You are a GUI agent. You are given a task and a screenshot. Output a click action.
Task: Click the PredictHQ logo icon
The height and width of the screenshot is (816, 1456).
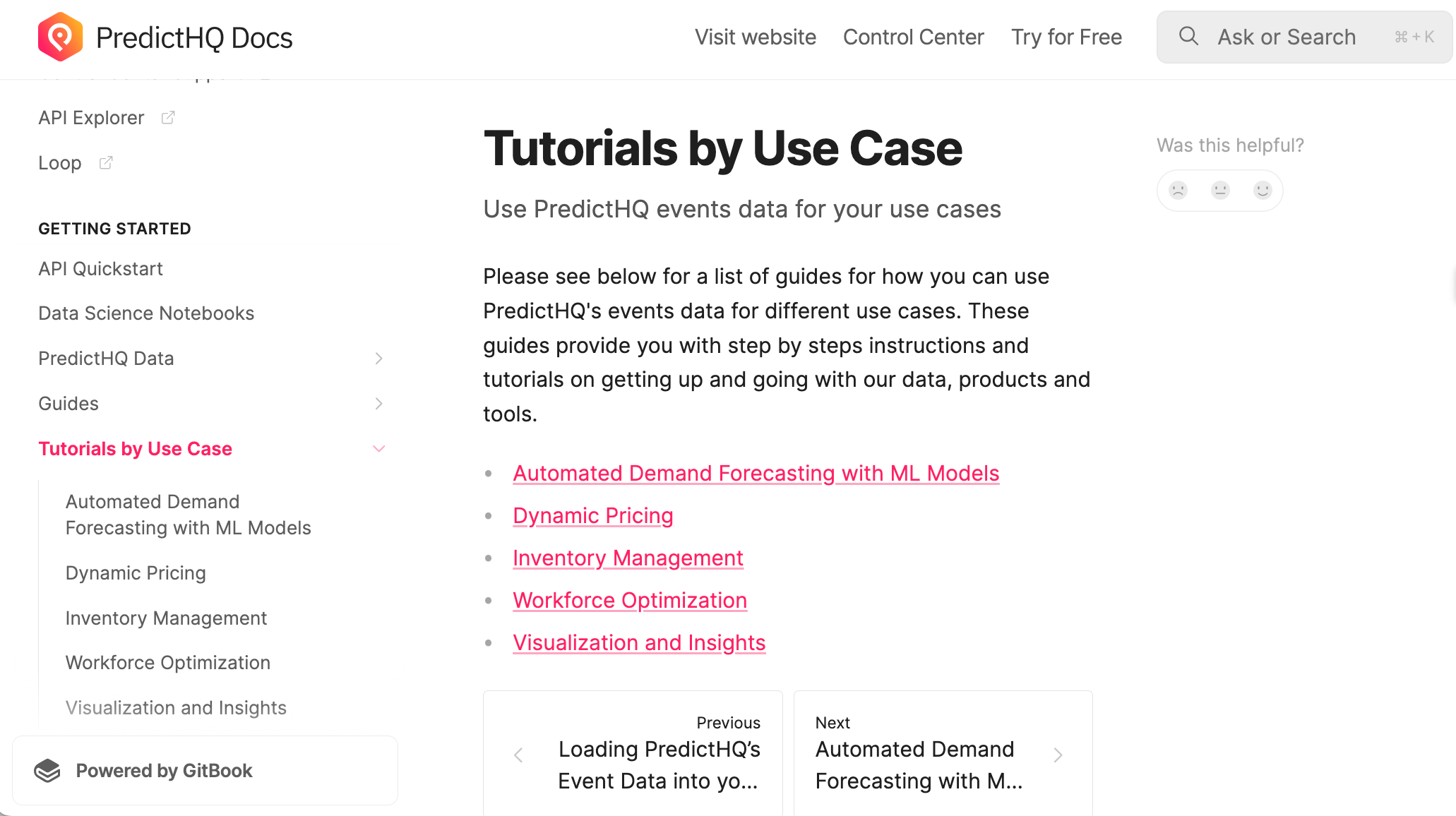[61, 38]
